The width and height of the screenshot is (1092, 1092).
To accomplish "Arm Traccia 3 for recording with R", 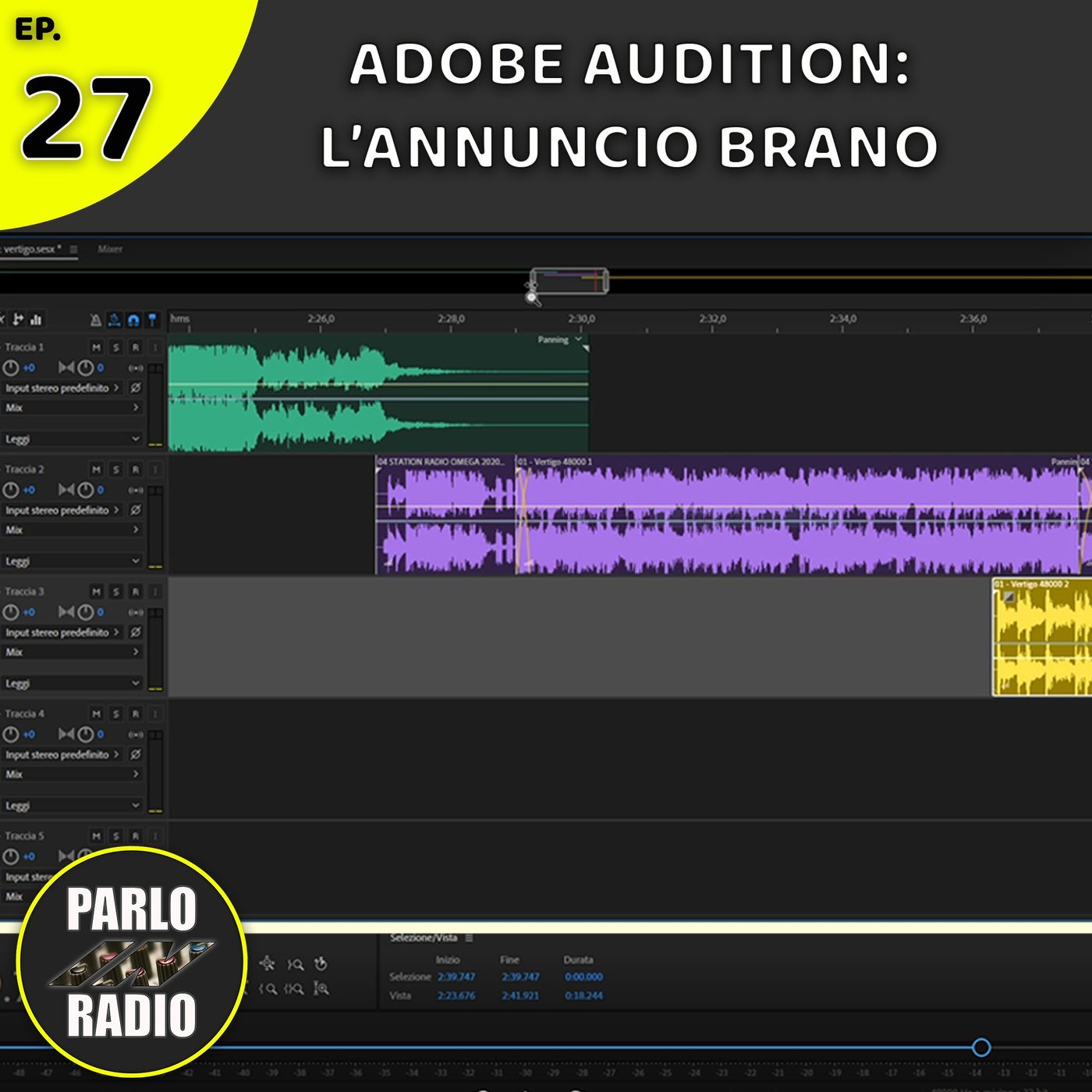I will (136, 592).
